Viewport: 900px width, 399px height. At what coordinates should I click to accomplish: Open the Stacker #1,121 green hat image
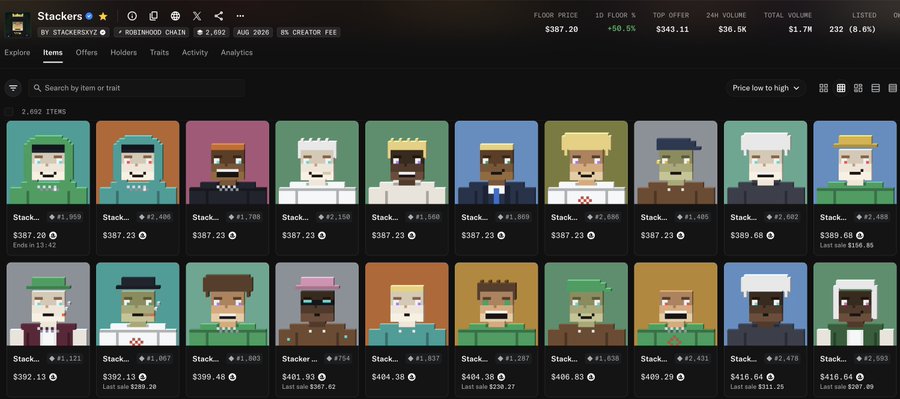tap(48, 304)
